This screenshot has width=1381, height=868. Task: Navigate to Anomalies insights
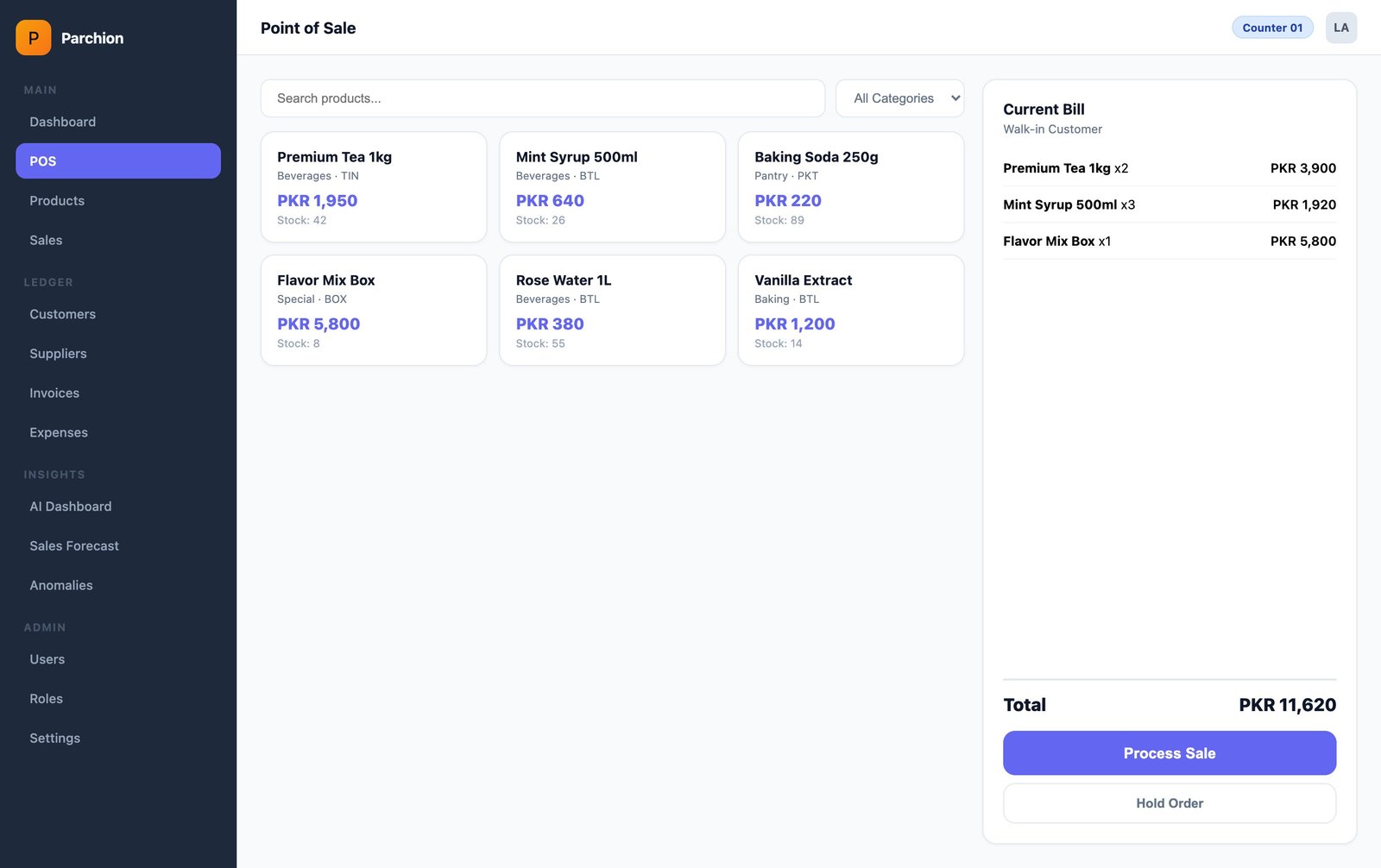pos(61,585)
